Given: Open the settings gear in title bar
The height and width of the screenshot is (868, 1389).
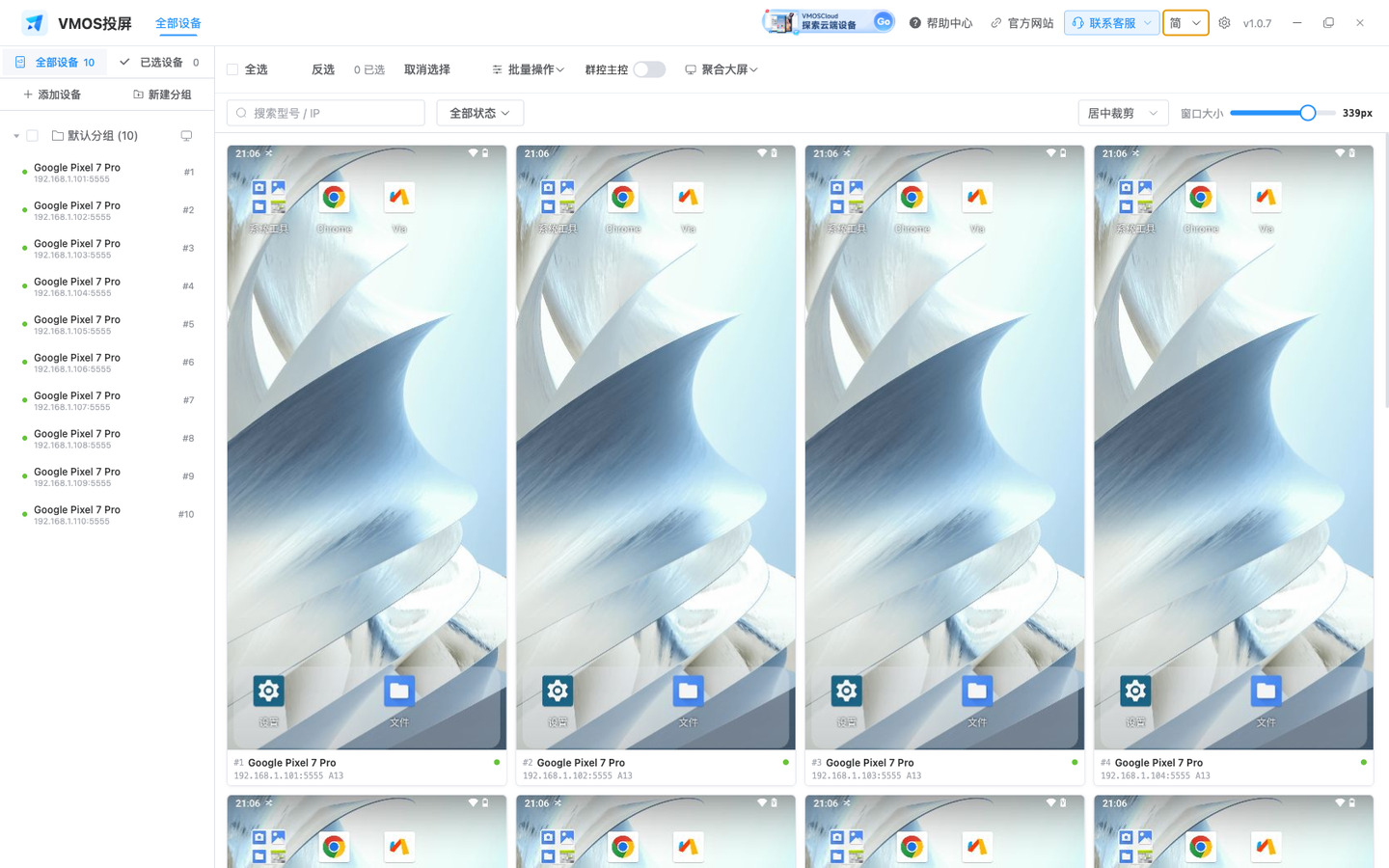Looking at the screenshot, I should 1224,23.
